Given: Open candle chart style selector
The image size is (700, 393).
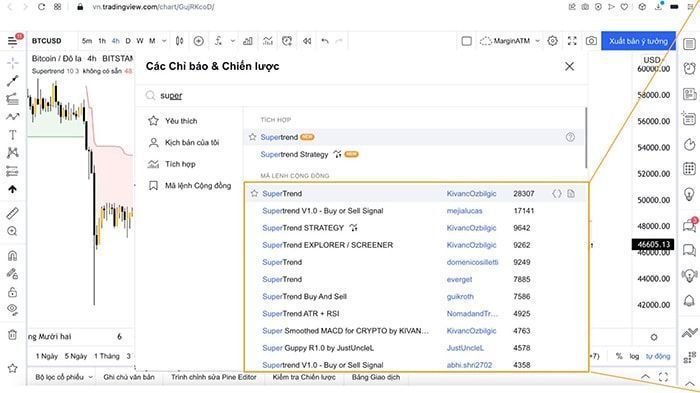Looking at the screenshot, I should pyautogui.click(x=179, y=41).
